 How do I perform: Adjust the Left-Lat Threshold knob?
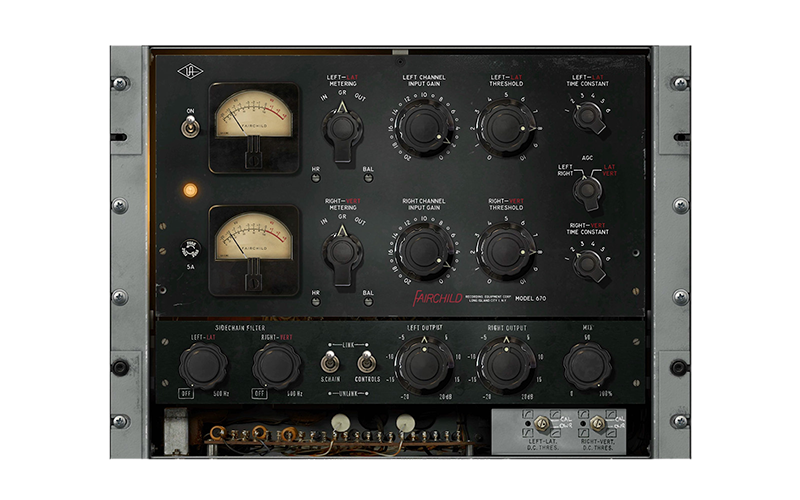[x=506, y=128]
